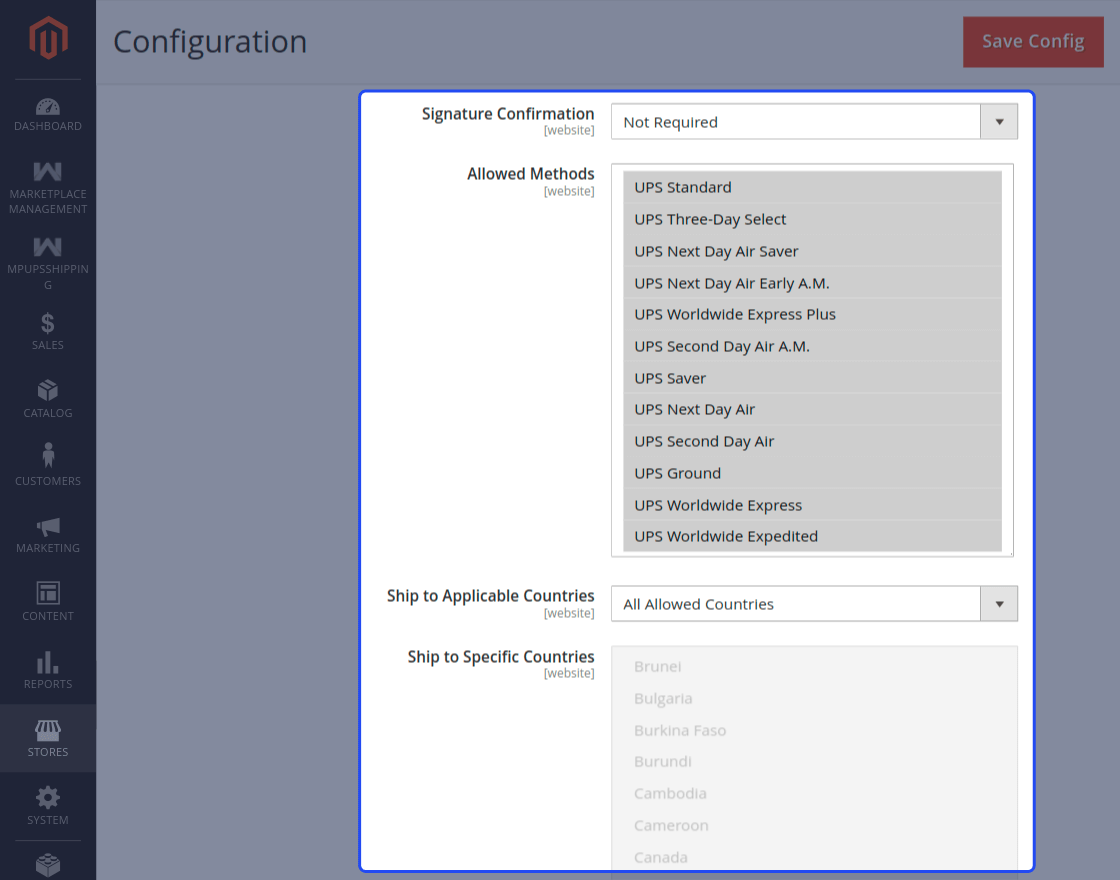Select UPS Ground method
The image size is (1120, 880).
coord(812,473)
